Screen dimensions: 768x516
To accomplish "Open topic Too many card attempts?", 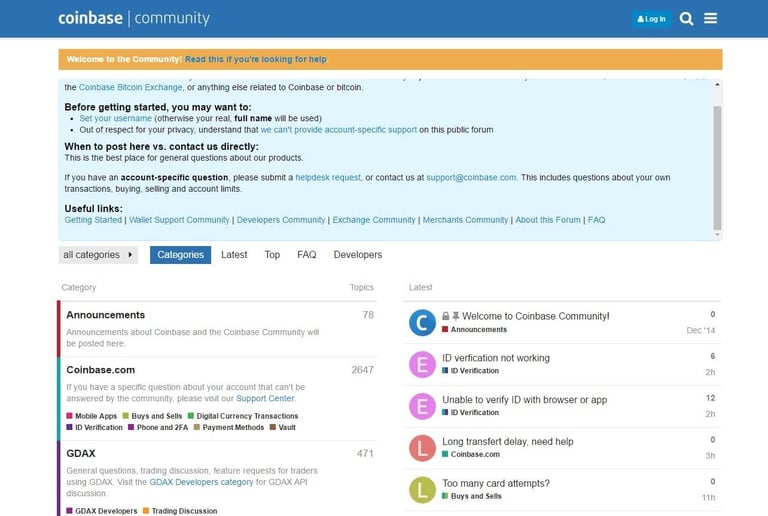I will (496, 483).
